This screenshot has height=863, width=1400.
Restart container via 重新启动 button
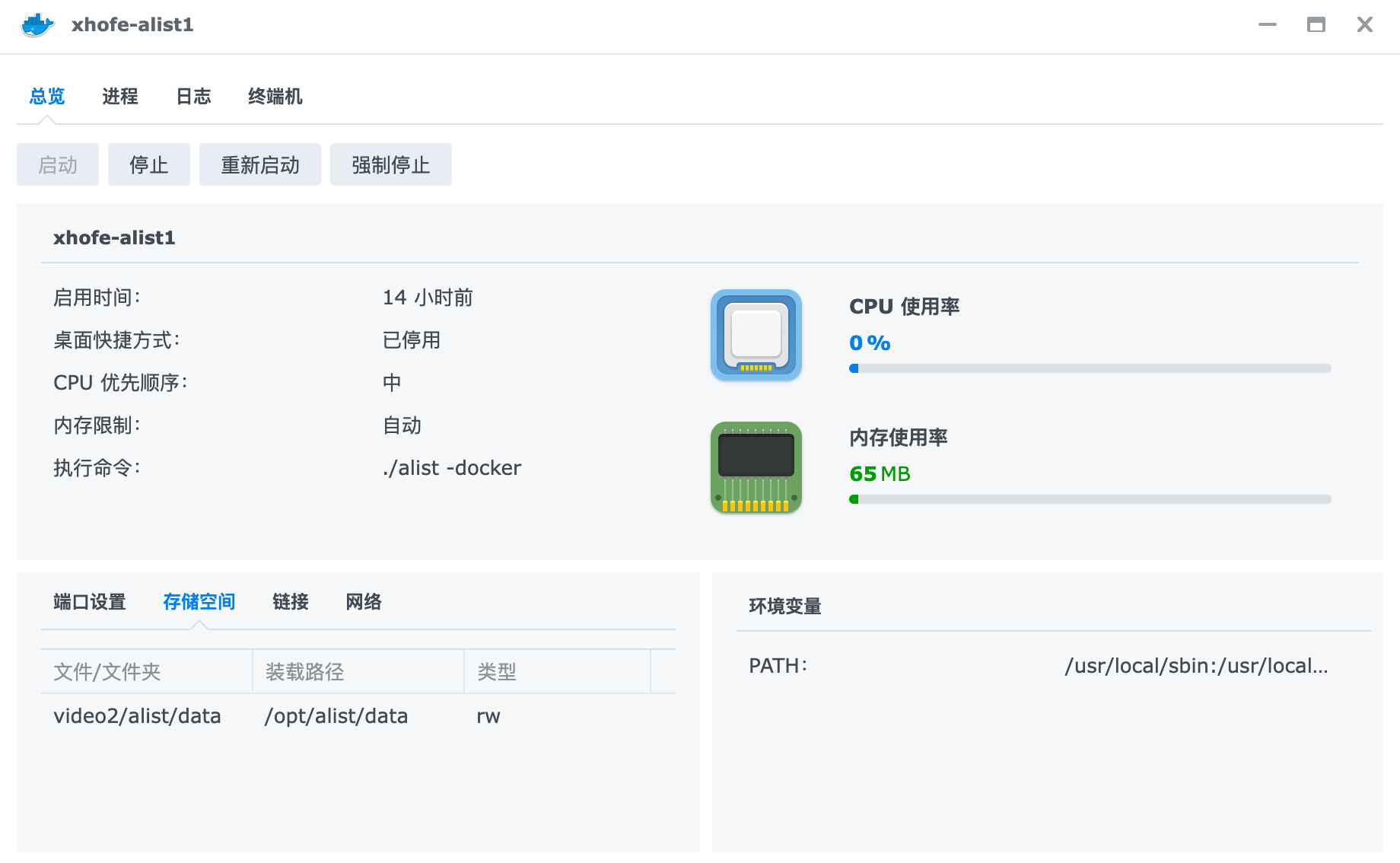(x=260, y=164)
